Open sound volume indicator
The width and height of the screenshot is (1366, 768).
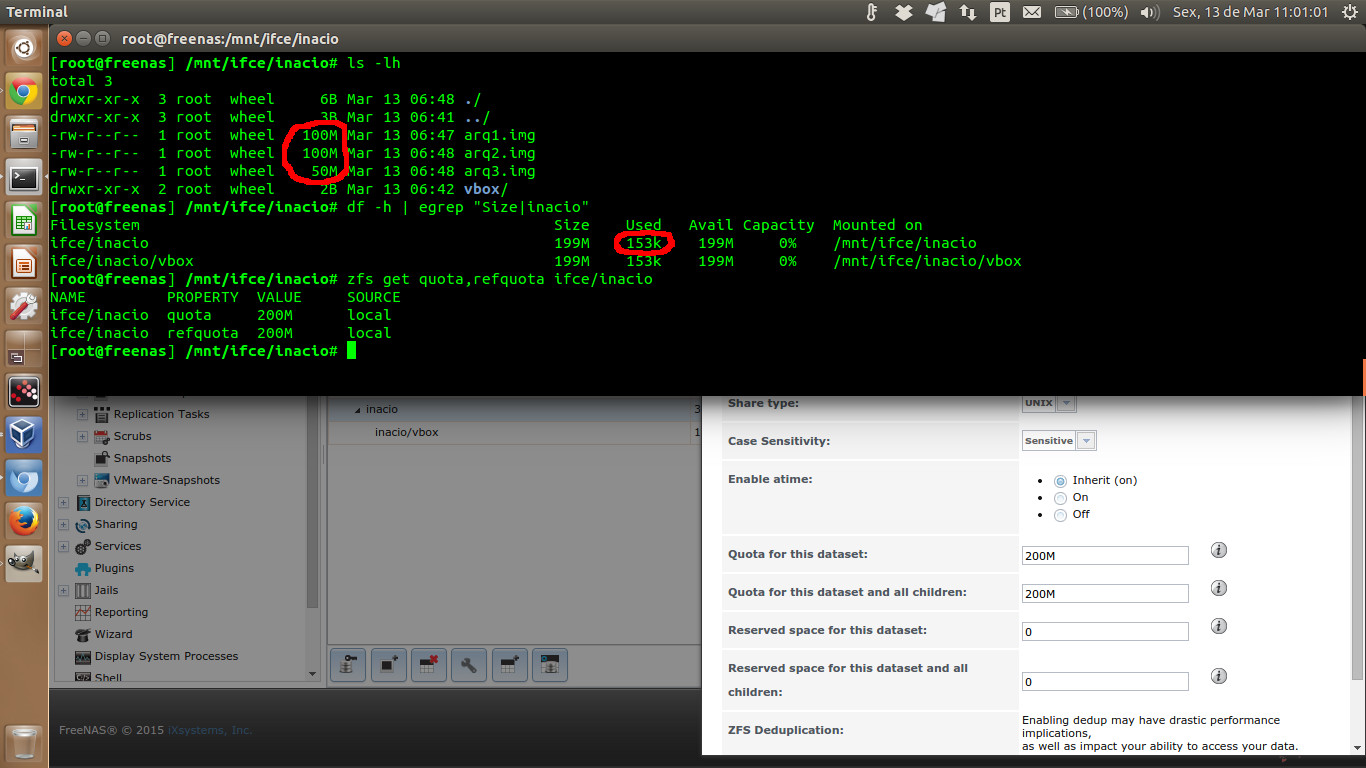1150,12
